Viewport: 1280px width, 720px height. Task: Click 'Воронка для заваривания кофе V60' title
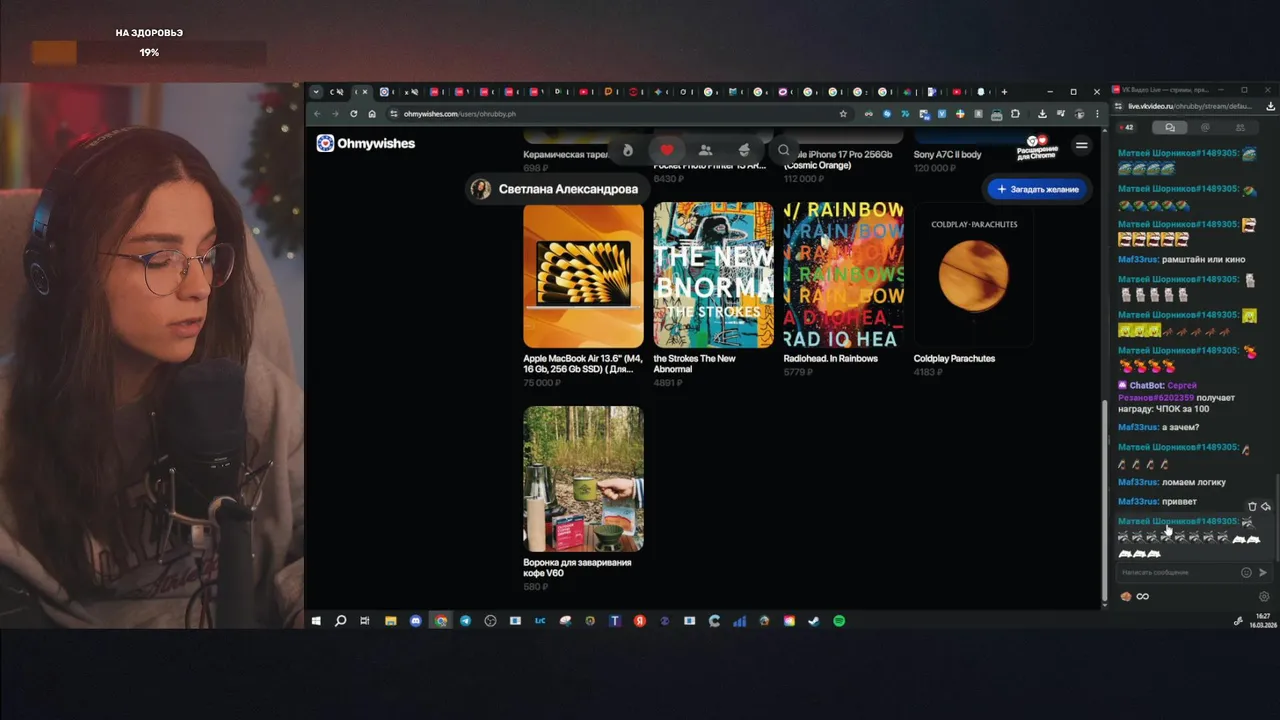tap(577, 568)
